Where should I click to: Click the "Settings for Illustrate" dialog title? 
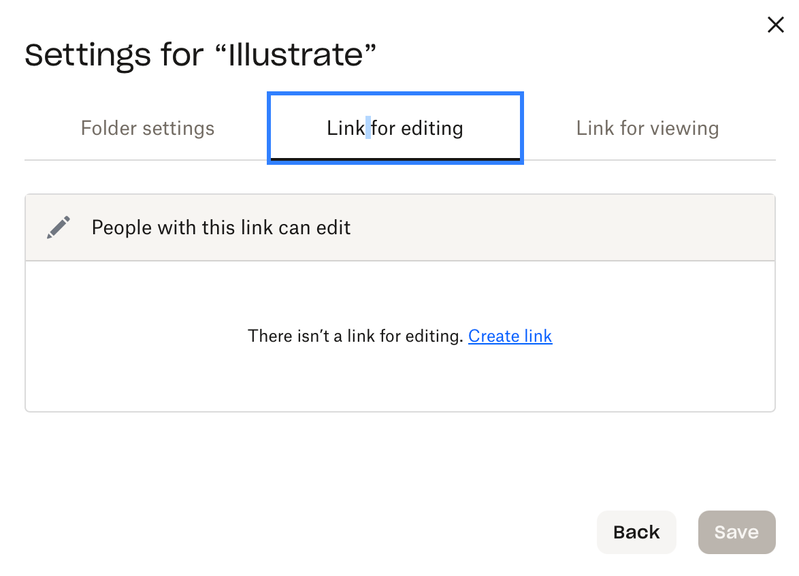point(200,55)
